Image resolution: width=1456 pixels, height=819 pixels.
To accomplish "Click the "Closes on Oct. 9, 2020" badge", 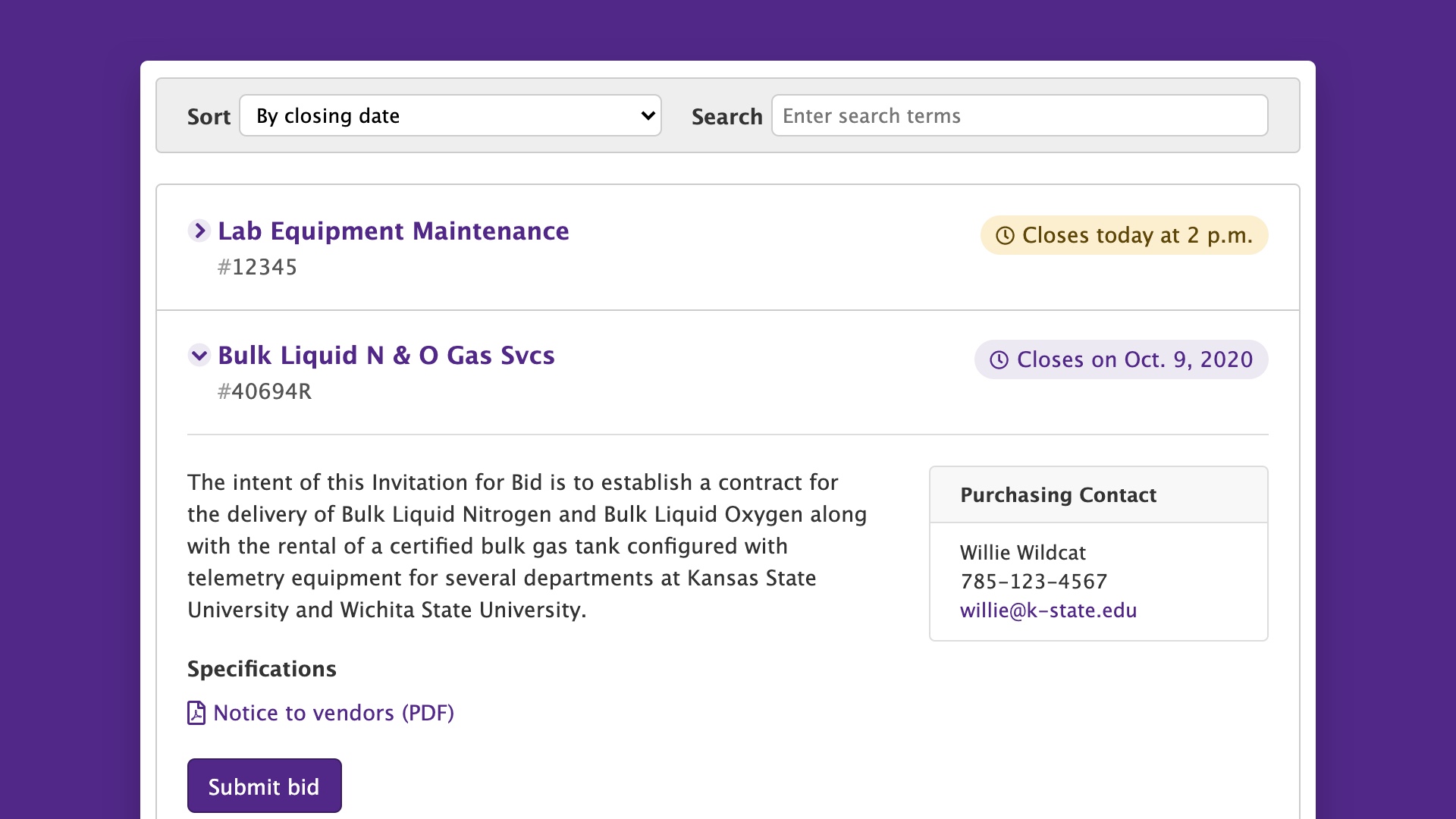I will (x=1121, y=359).
